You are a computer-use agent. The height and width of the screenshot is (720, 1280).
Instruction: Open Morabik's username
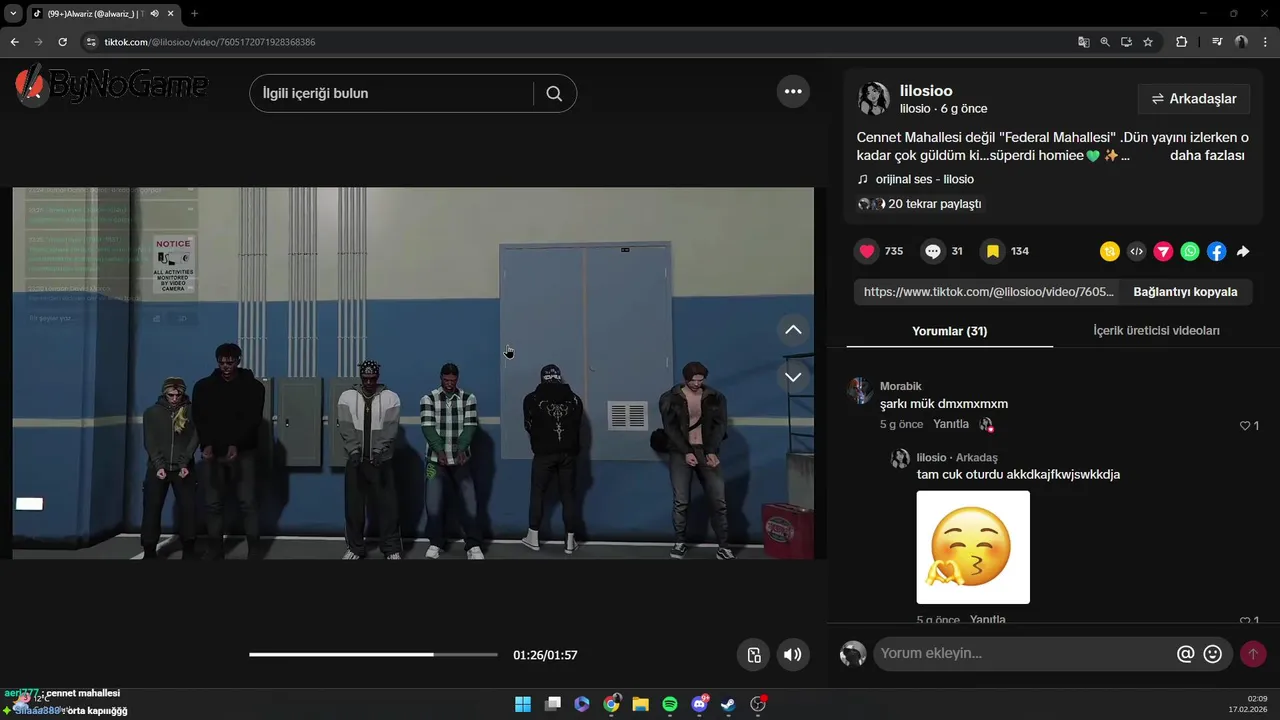click(900, 386)
